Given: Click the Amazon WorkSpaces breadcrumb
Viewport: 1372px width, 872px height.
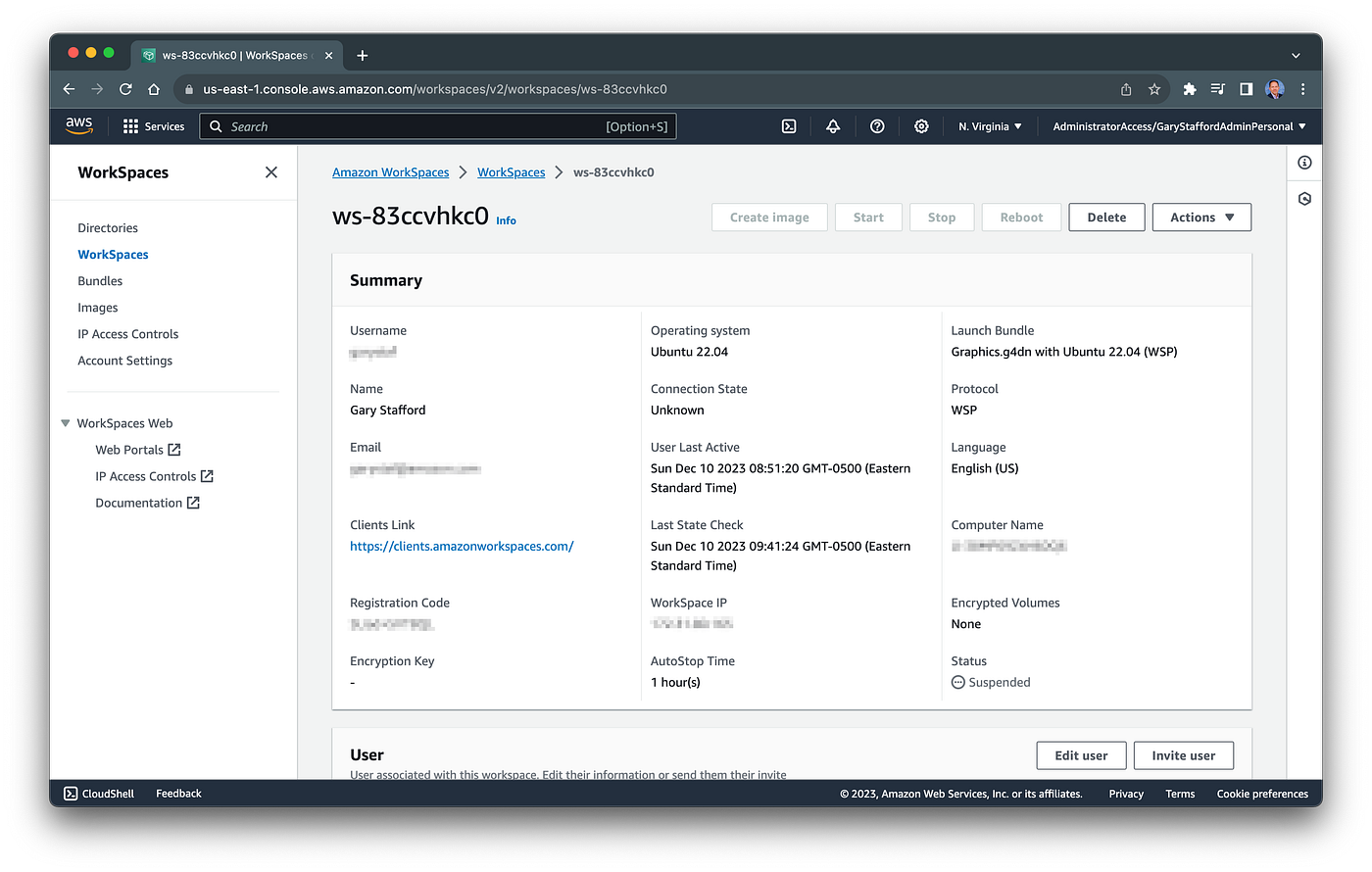Looking at the screenshot, I should coord(391,172).
